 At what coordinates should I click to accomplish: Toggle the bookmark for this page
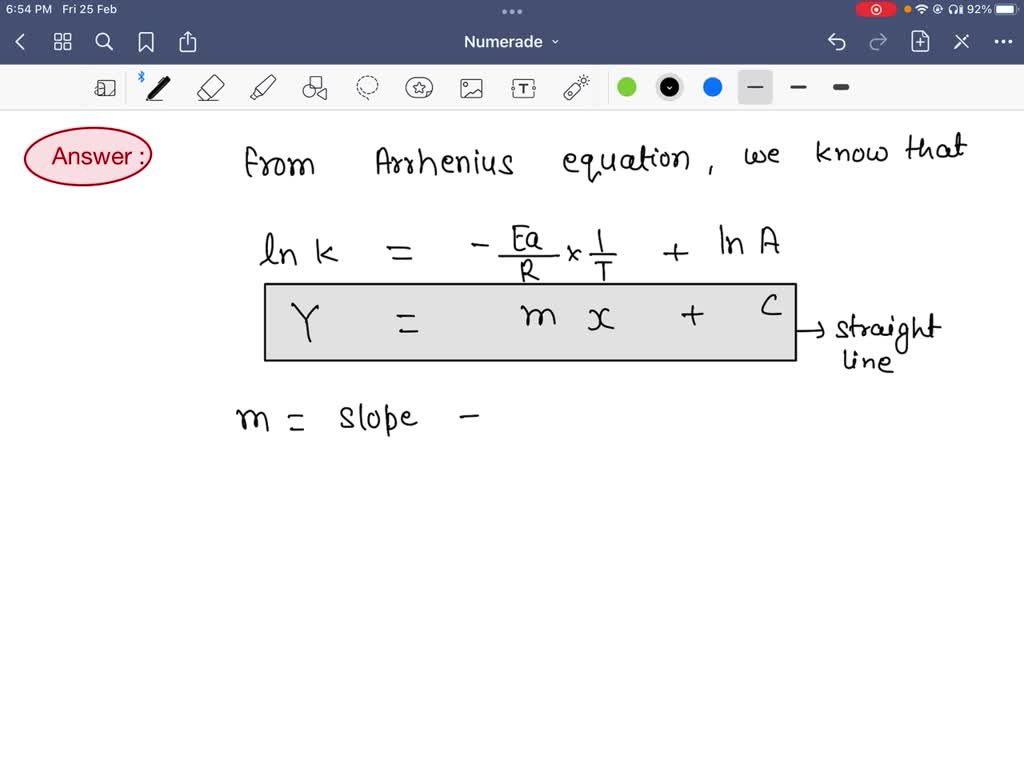point(146,42)
